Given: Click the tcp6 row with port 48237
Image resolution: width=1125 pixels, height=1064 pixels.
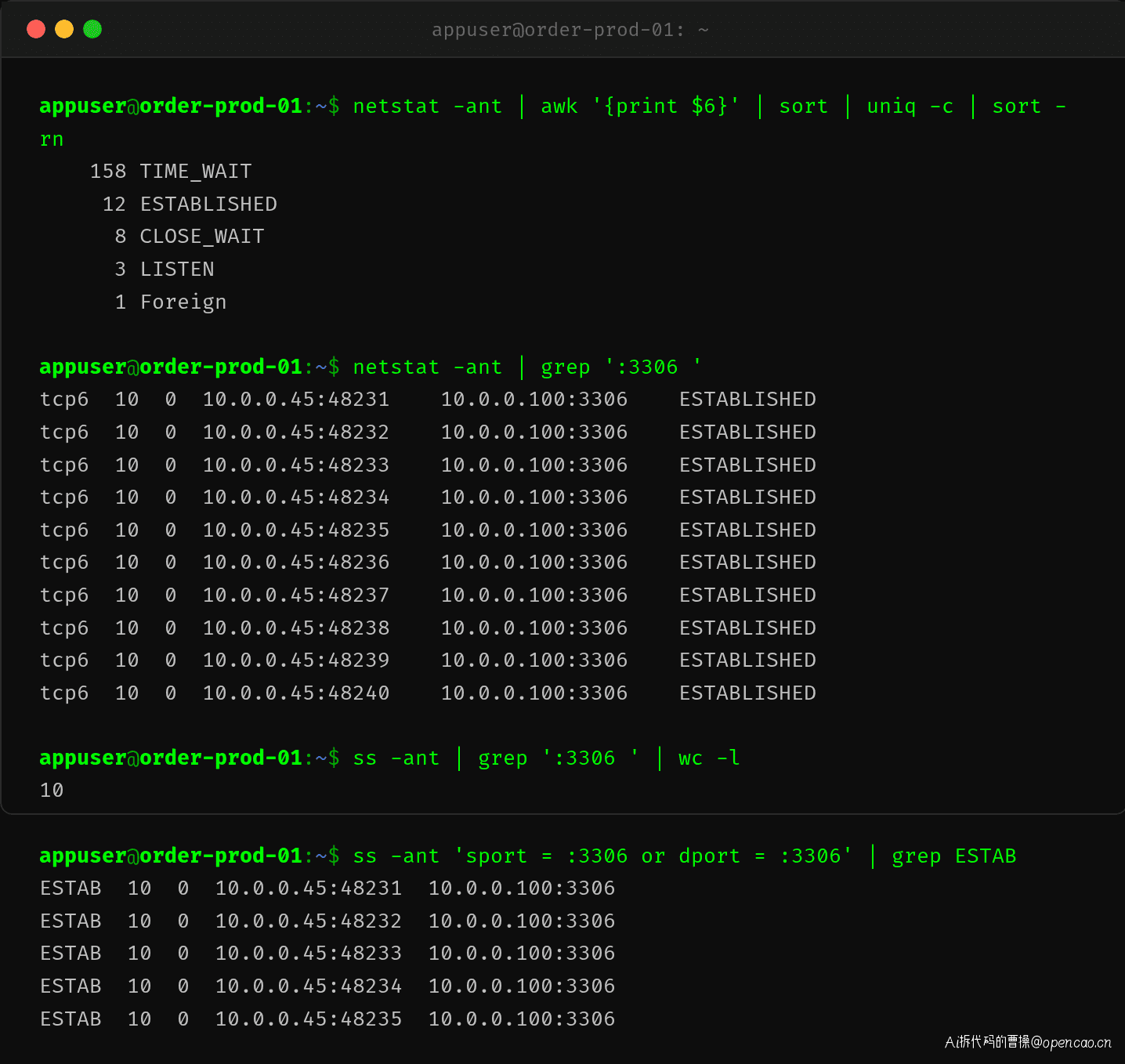Looking at the screenshot, I should (428, 595).
